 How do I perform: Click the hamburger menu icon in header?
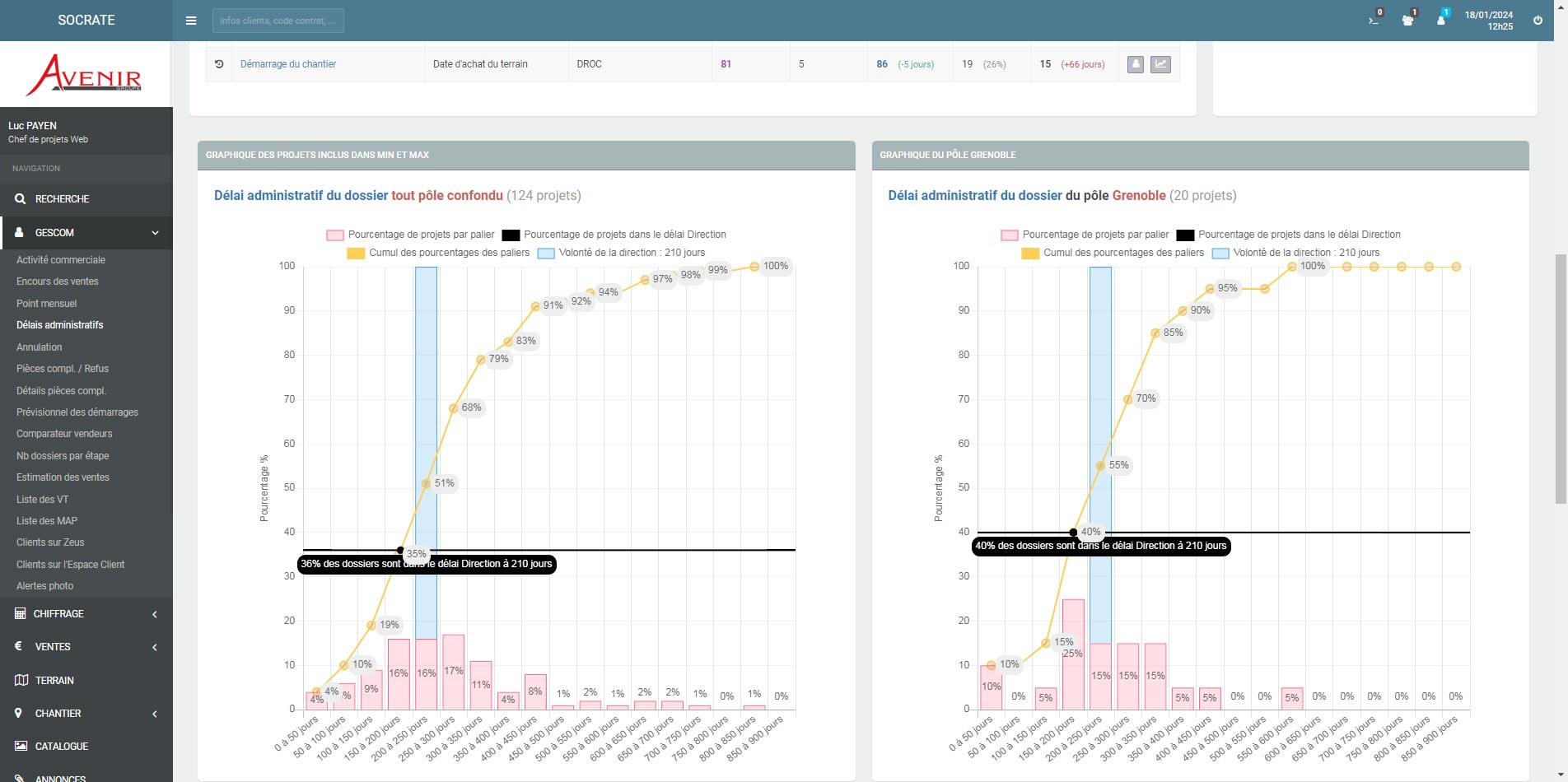[x=191, y=21]
